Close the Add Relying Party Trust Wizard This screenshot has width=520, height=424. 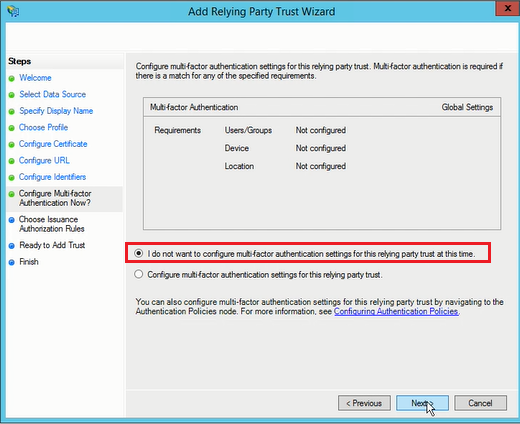click(x=507, y=8)
